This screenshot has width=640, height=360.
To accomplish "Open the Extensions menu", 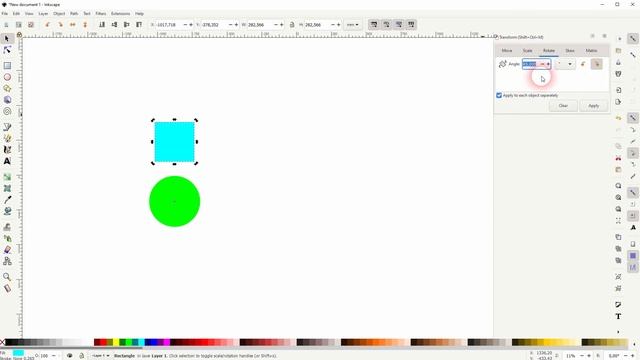I will (x=120, y=13).
